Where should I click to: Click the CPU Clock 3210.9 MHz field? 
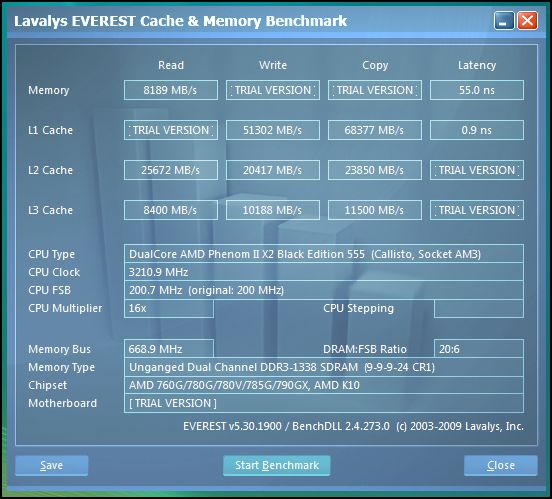coord(324,272)
